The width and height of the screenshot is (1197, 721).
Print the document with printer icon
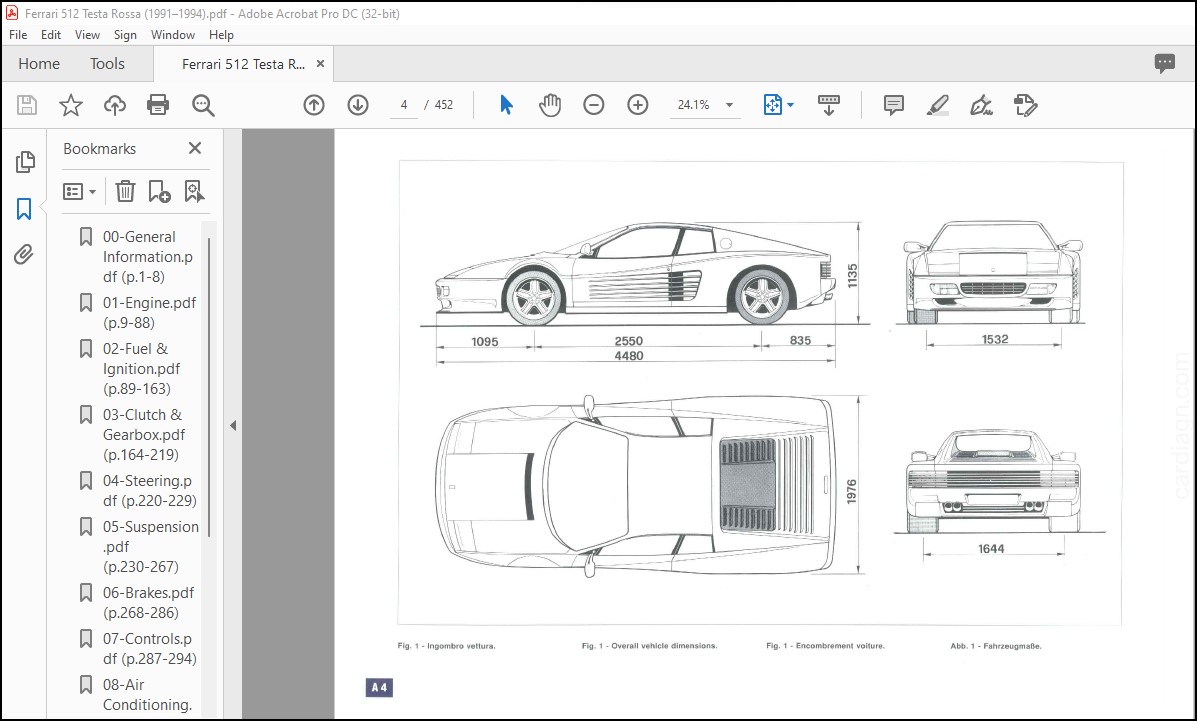[158, 105]
